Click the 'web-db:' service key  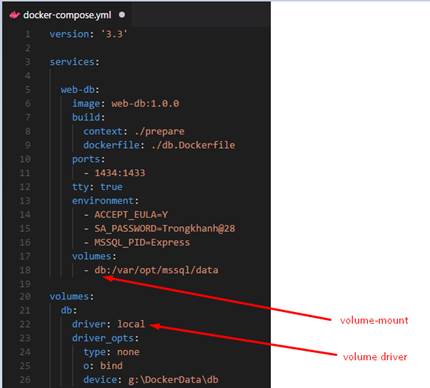(80, 90)
